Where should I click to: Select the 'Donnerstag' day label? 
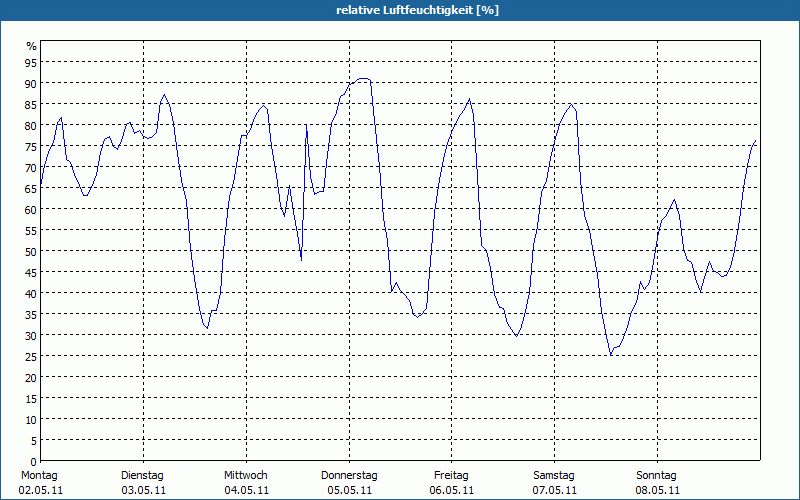[x=349, y=476]
